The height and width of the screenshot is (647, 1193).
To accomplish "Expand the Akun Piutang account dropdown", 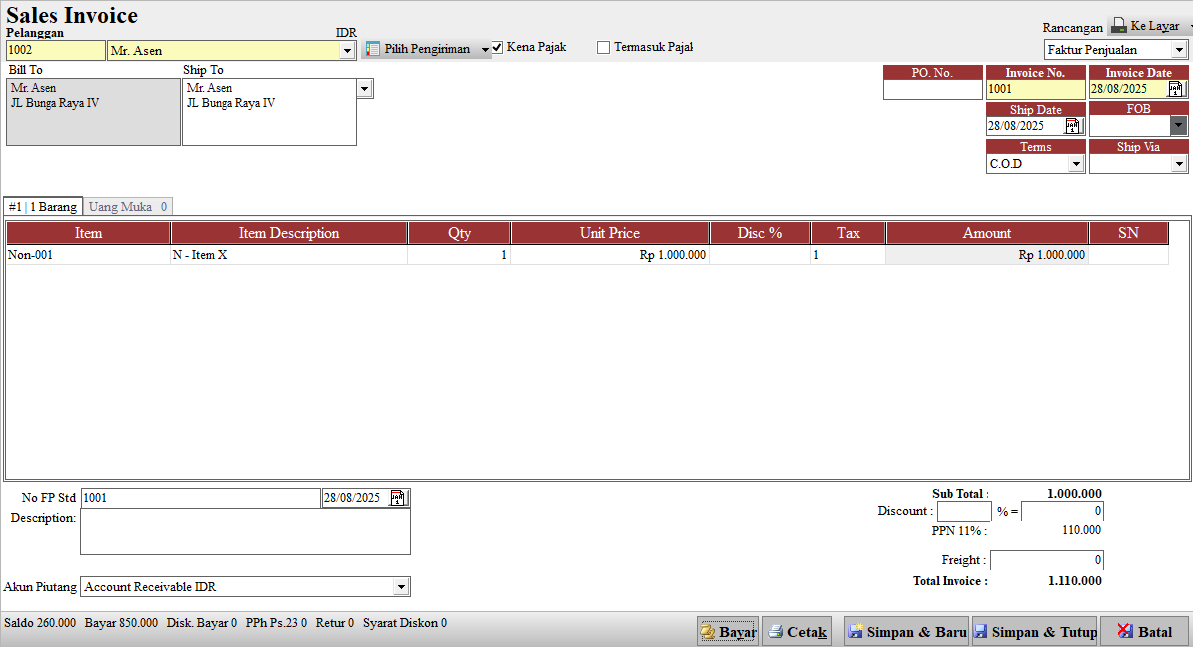I will (401, 587).
